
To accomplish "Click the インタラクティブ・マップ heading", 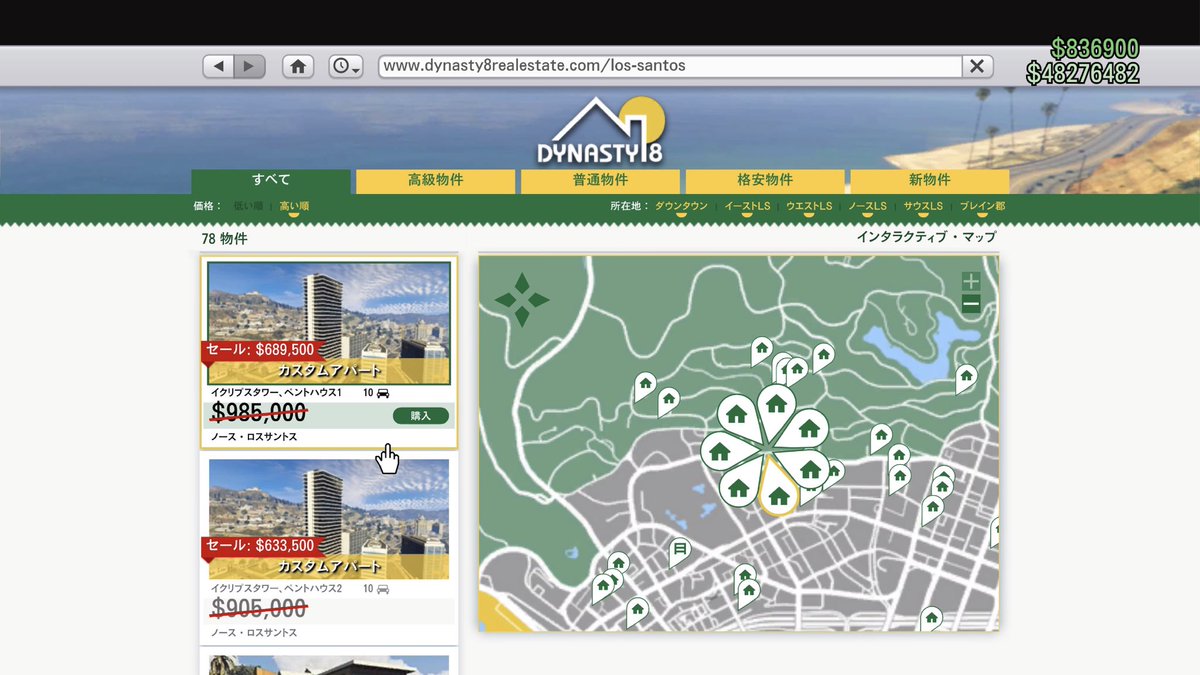I will pyautogui.click(x=926, y=237).
